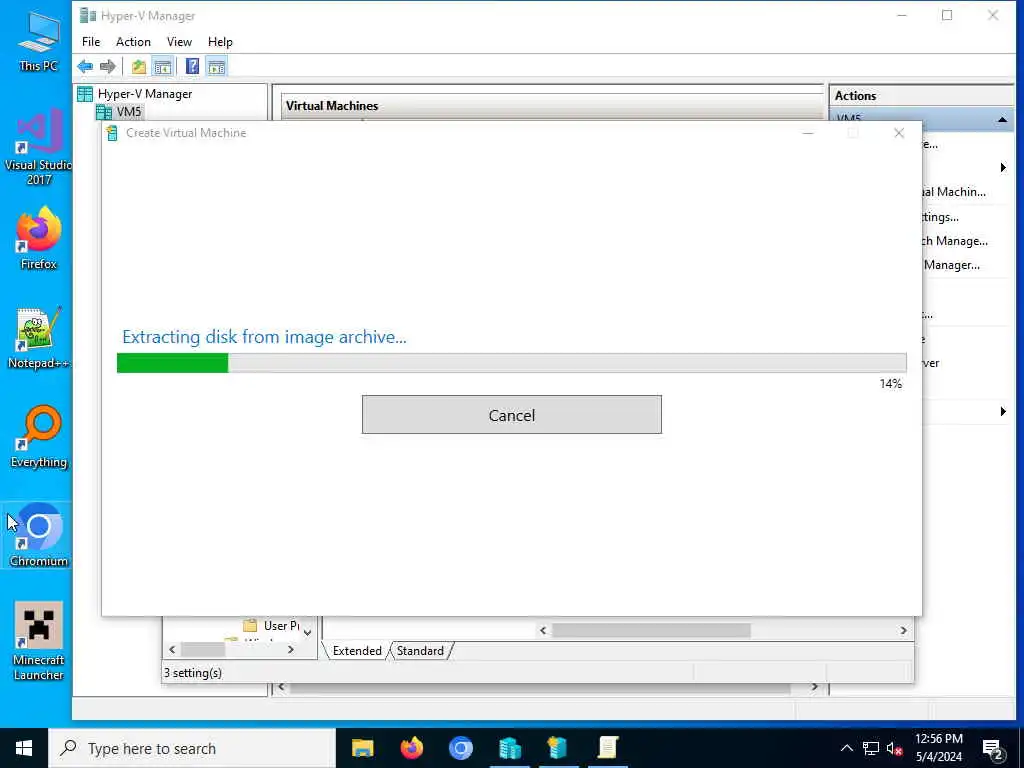Toggle the Show/Hide Action Pane toolbar icon

[216, 67]
